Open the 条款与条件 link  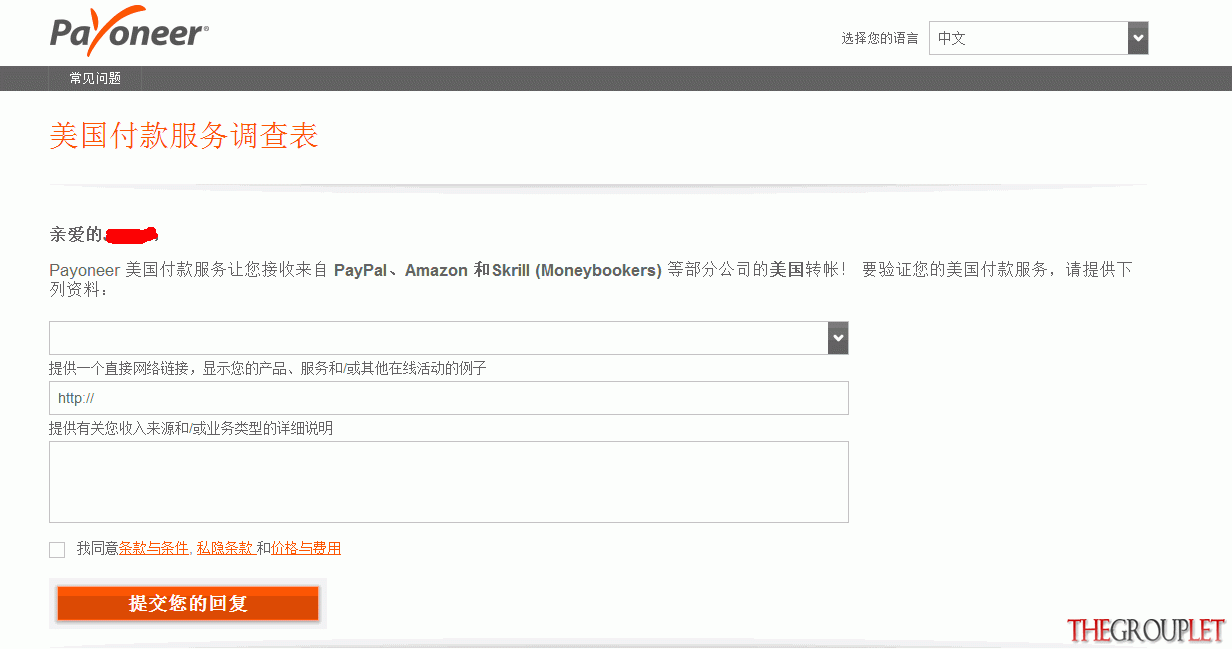tap(154, 548)
